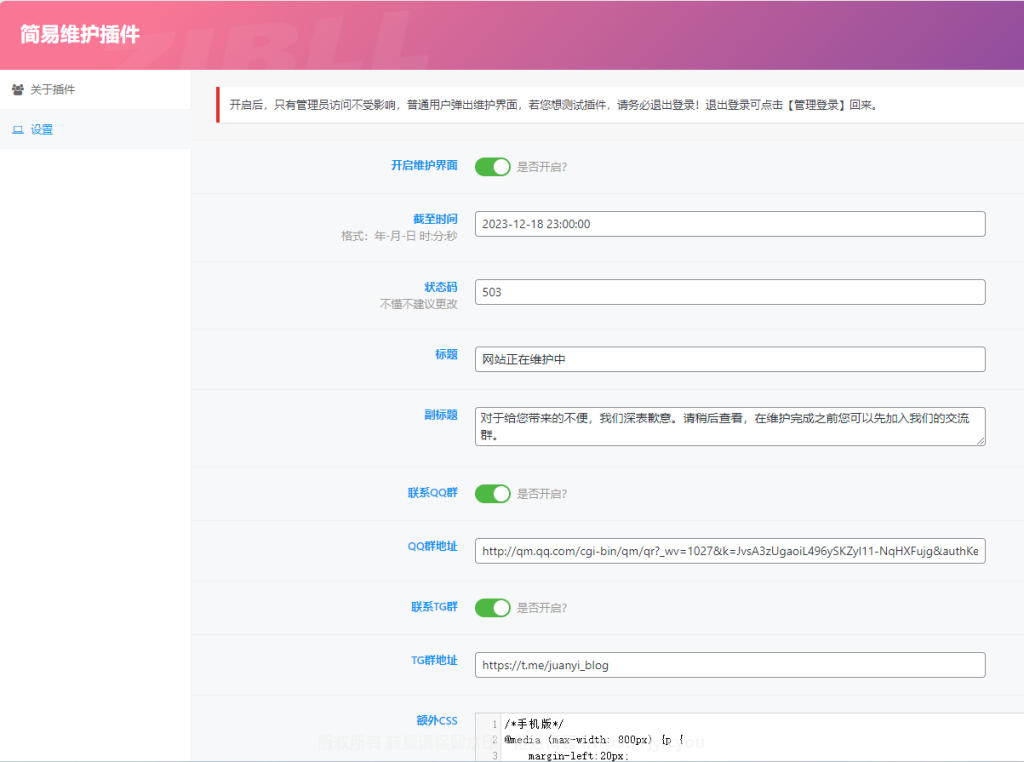Focus the 状态码 field containing 503
This screenshot has height=762, width=1024.
(x=729, y=292)
